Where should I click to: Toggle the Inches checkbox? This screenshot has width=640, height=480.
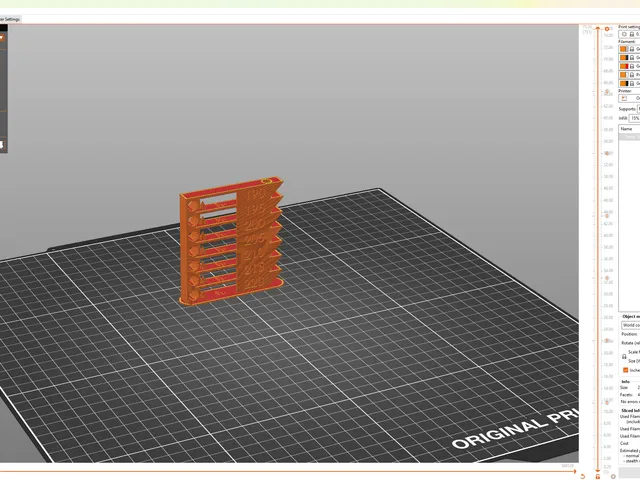625,370
